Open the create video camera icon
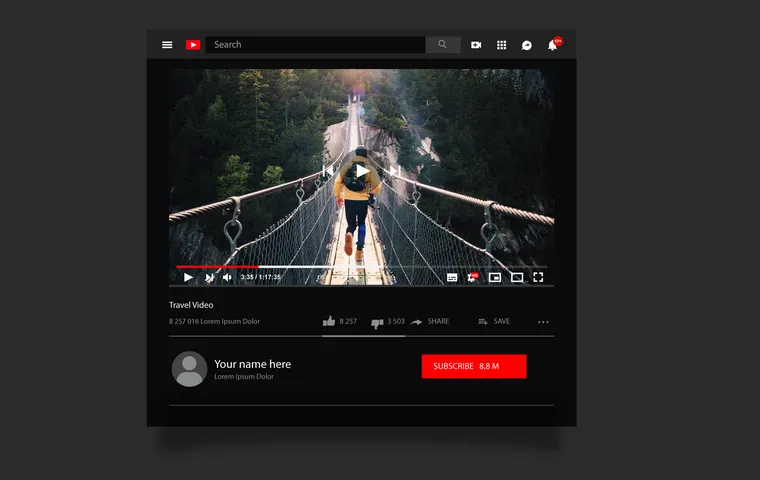The height and width of the screenshot is (480, 760). point(476,45)
